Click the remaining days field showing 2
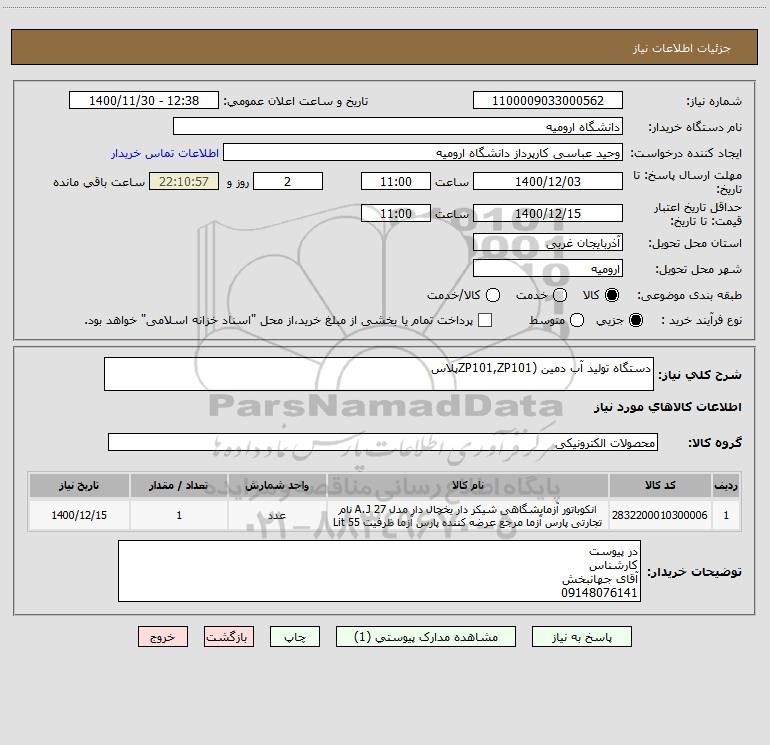Screen dimensions: 770x745 288,181
